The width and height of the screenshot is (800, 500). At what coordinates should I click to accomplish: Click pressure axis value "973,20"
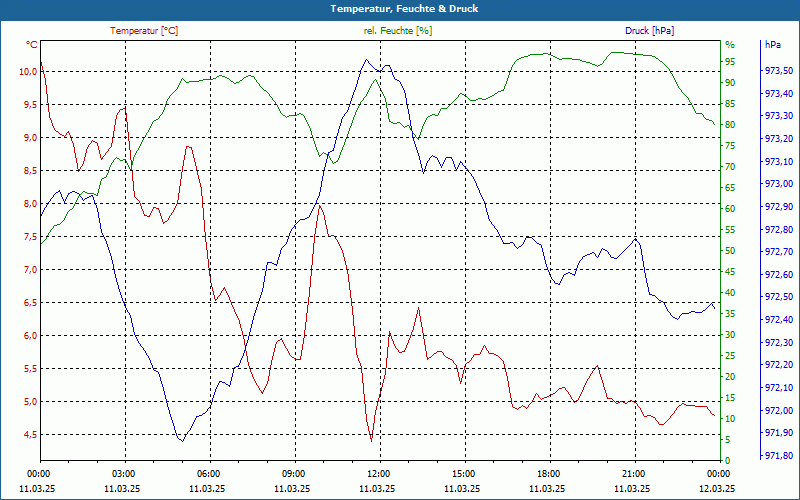point(779,139)
